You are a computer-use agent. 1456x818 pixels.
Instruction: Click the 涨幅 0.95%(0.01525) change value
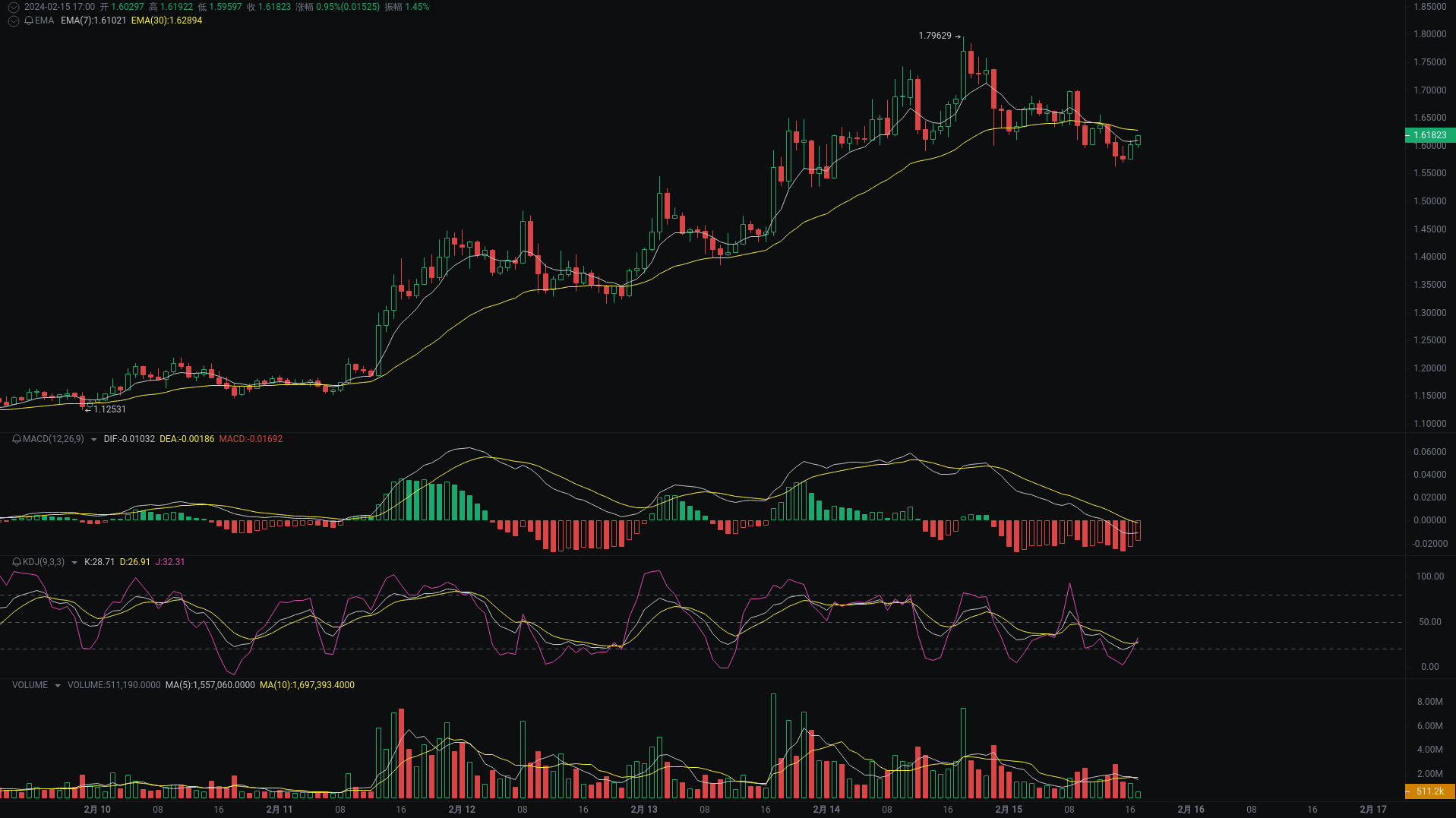[338, 7]
